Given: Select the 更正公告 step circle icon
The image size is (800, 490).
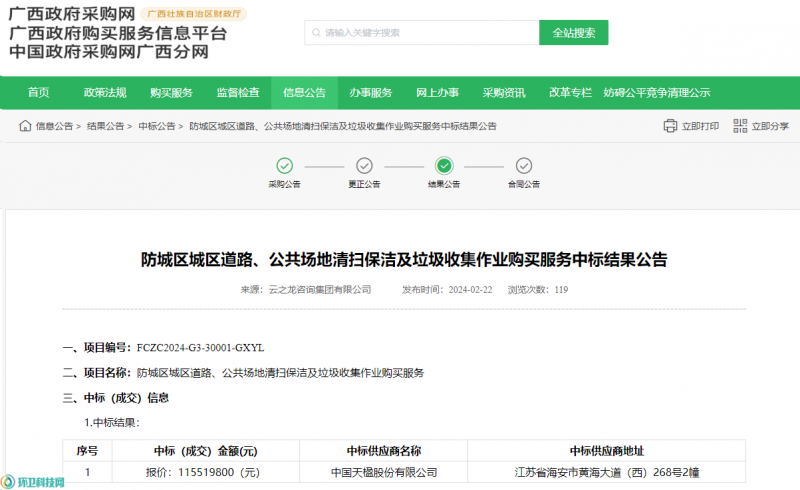Looking at the screenshot, I should point(364,166).
